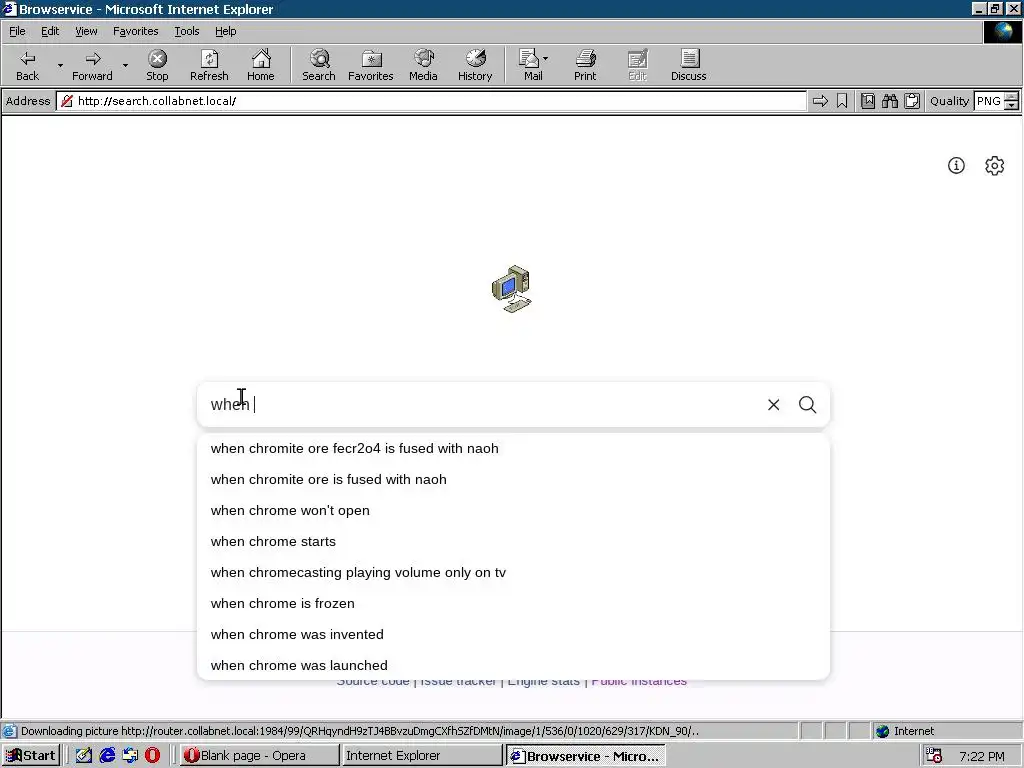Launch Opera from quick launch icon
The height and width of the screenshot is (768, 1024).
pyautogui.click(x=153, y=756)
